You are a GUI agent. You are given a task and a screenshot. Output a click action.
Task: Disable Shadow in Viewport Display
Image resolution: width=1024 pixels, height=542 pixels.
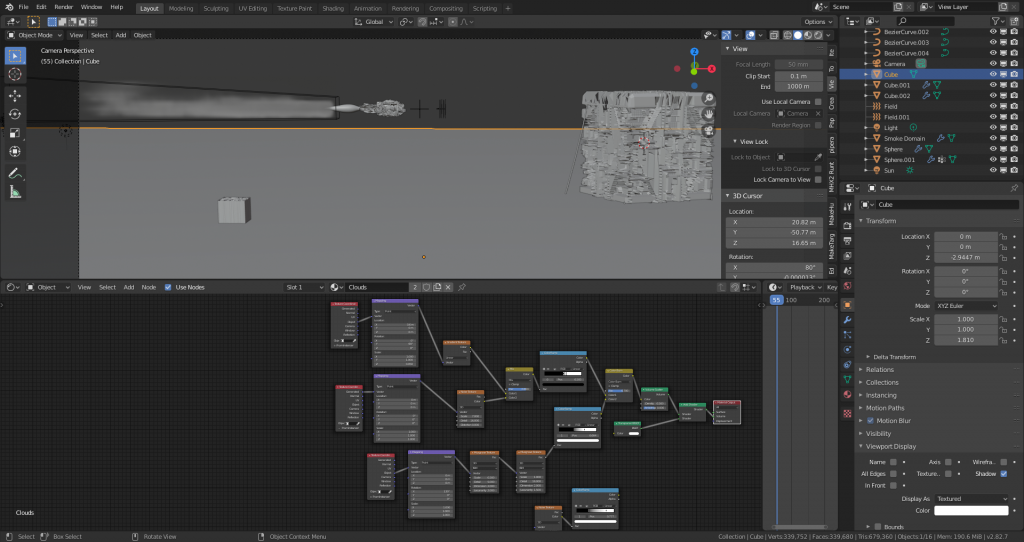point(1003,474)
